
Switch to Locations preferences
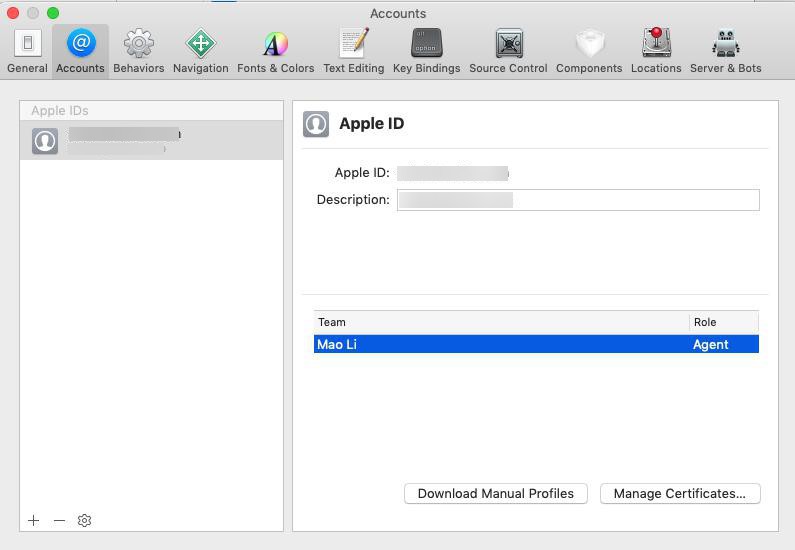(656, 51)
